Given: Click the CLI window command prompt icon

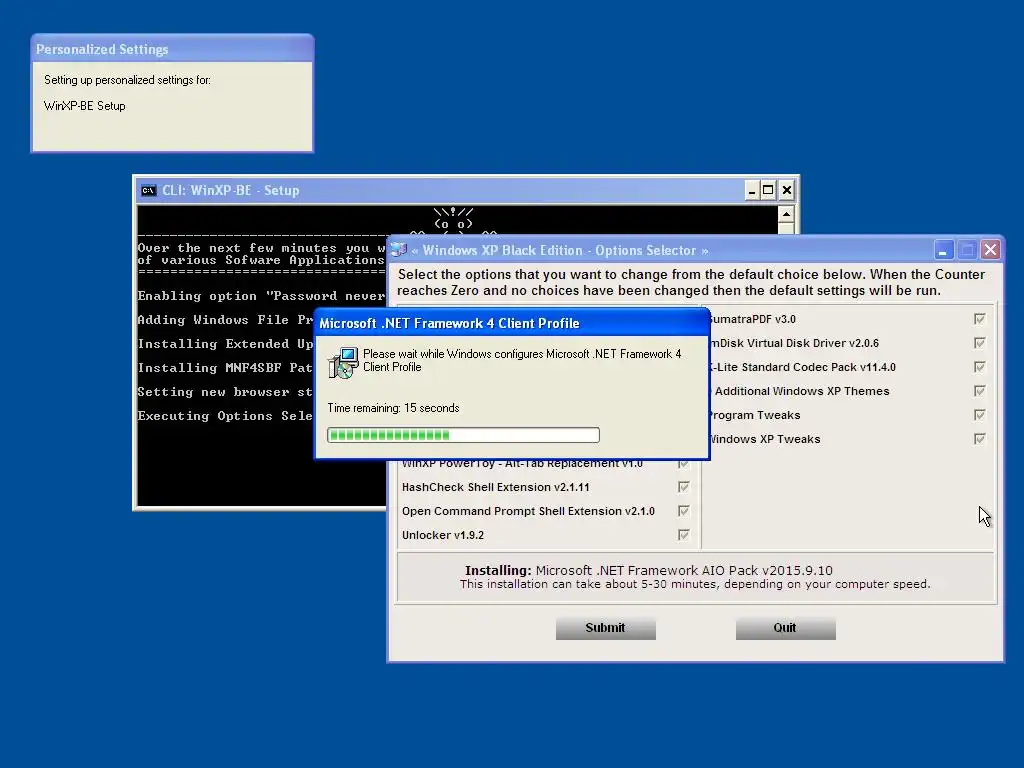Looking at the screenshot, I should coord(148,191).
